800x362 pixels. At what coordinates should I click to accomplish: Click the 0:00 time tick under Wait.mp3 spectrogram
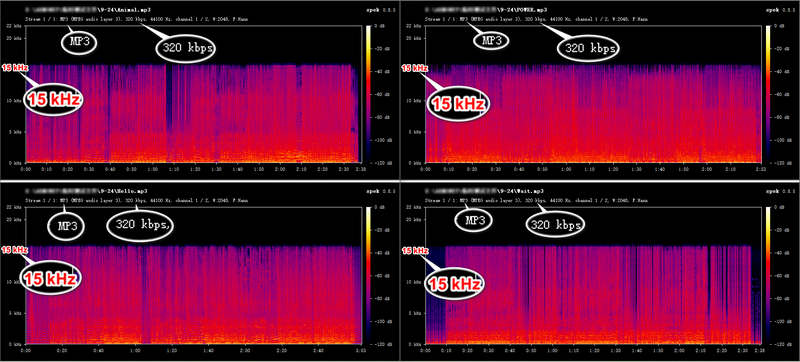(426, 350)
